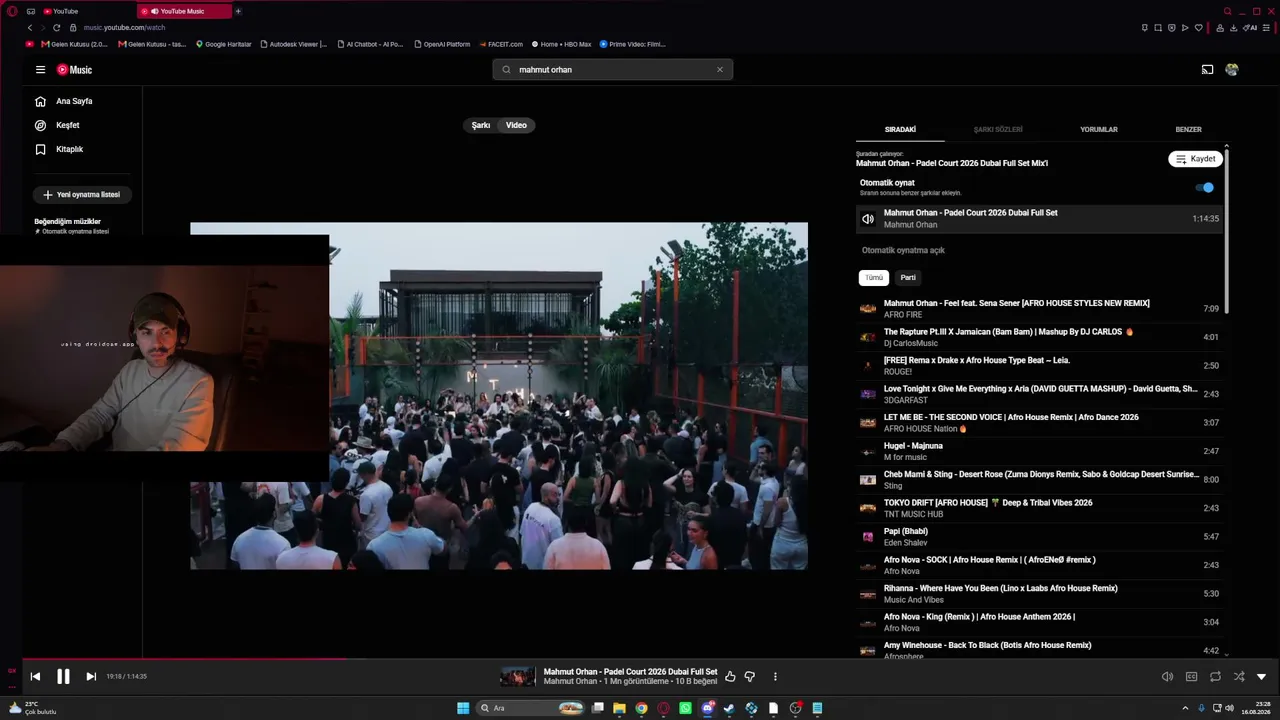The height and width of the screenshot is (720, 1280).
Task: Collapse the player page with down arrow
Action: tap(1261, 677)
